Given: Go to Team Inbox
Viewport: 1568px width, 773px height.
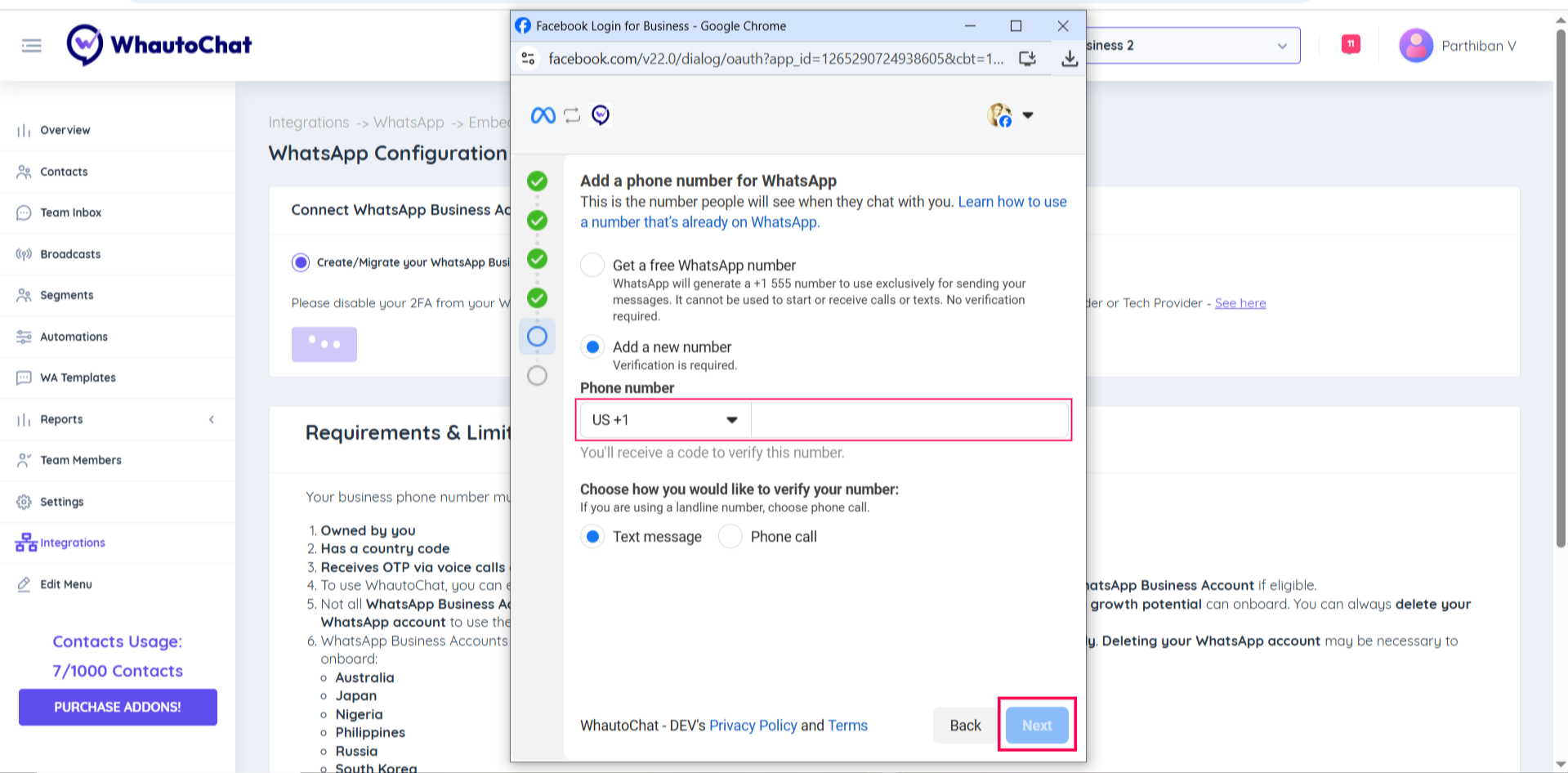Looking at the screenshot, I should [x=71, y=212].
